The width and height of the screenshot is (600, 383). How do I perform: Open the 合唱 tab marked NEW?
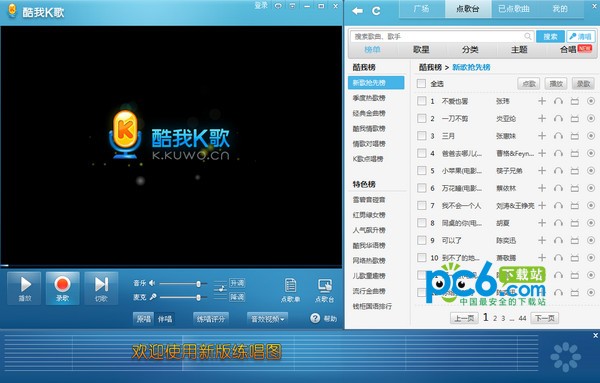[576, 49]
